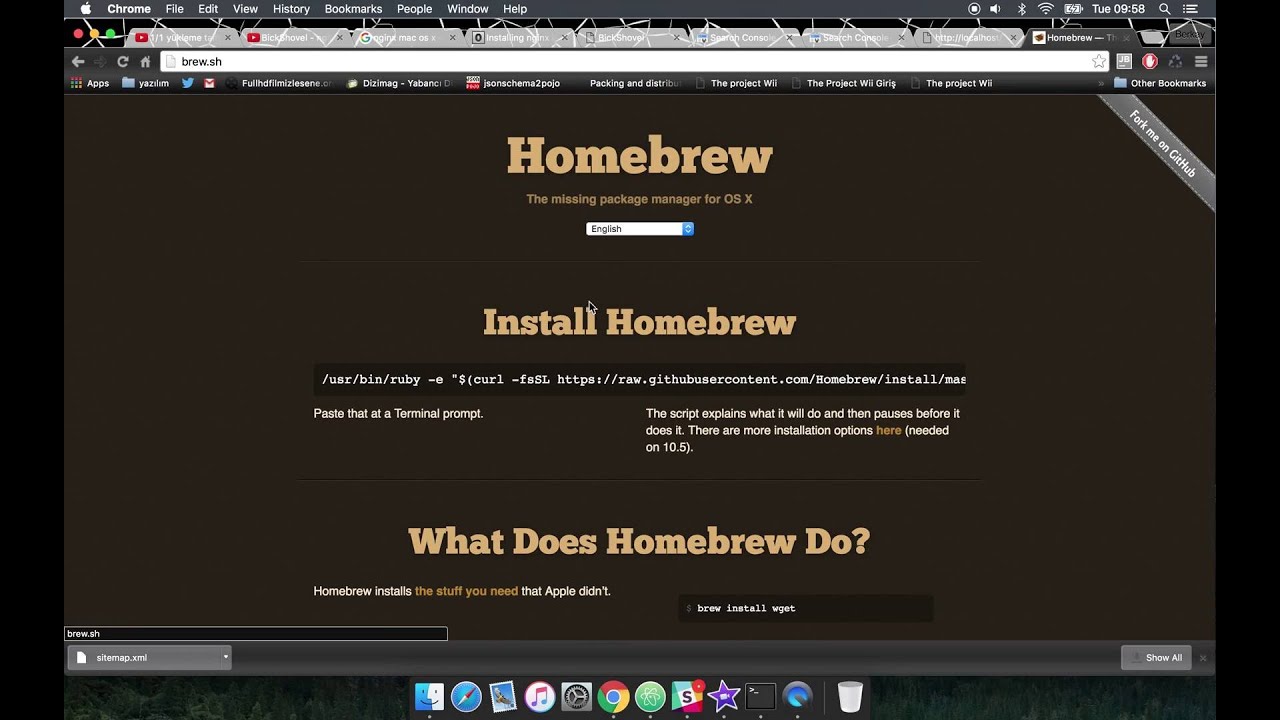
Task: Click the Bluetooth icon in menu bar
Action: point(1022,9)
